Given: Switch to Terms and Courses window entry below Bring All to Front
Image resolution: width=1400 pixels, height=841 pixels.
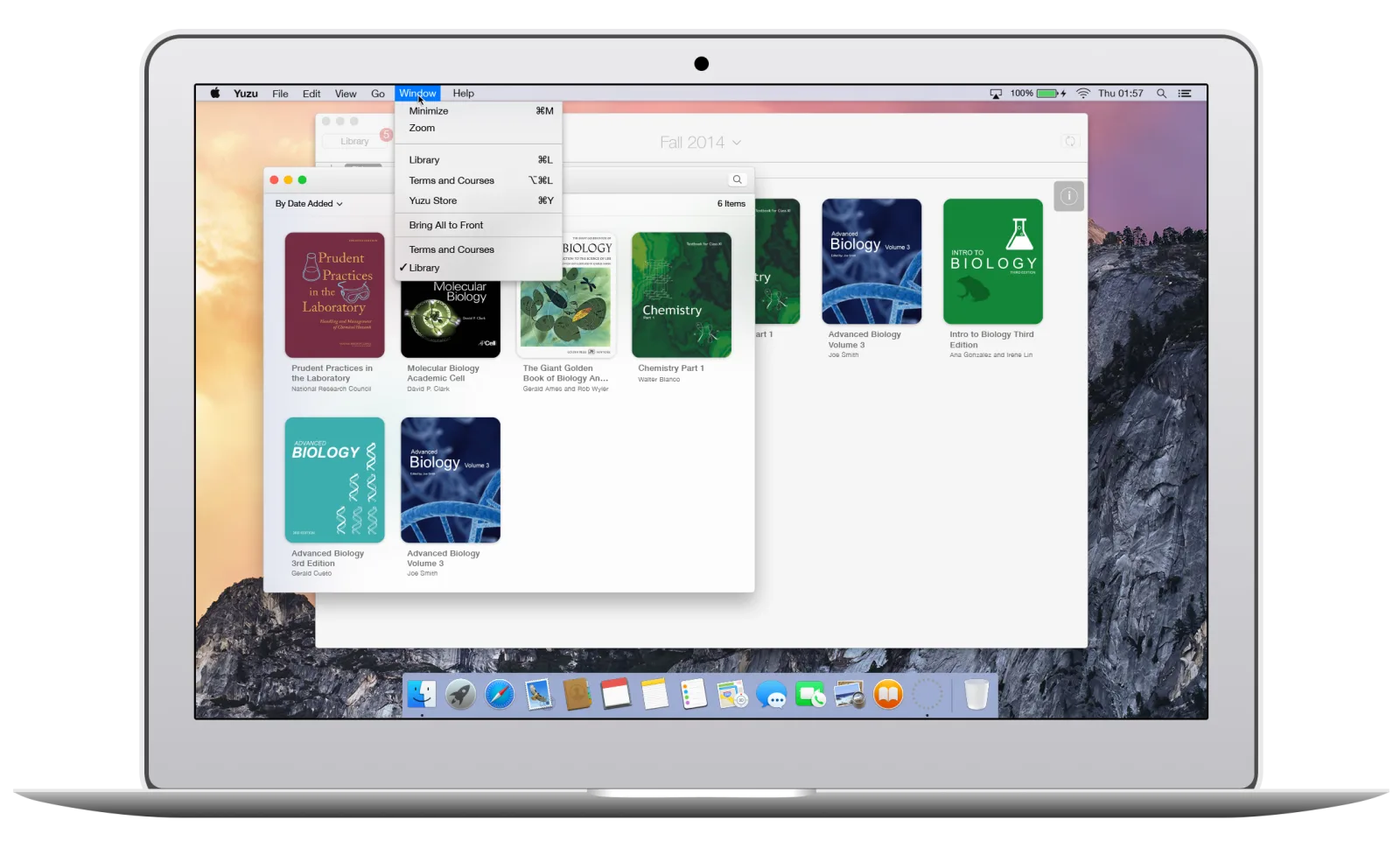Looking at the screenshot, I should pos(479,249).
